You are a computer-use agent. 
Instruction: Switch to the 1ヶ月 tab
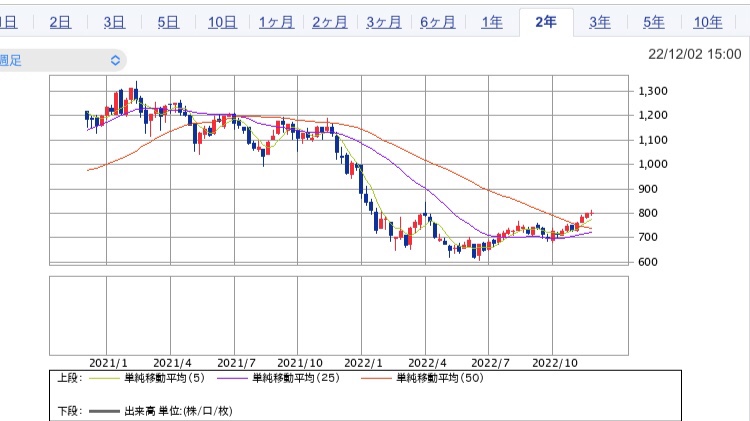(x=276, y=22)
